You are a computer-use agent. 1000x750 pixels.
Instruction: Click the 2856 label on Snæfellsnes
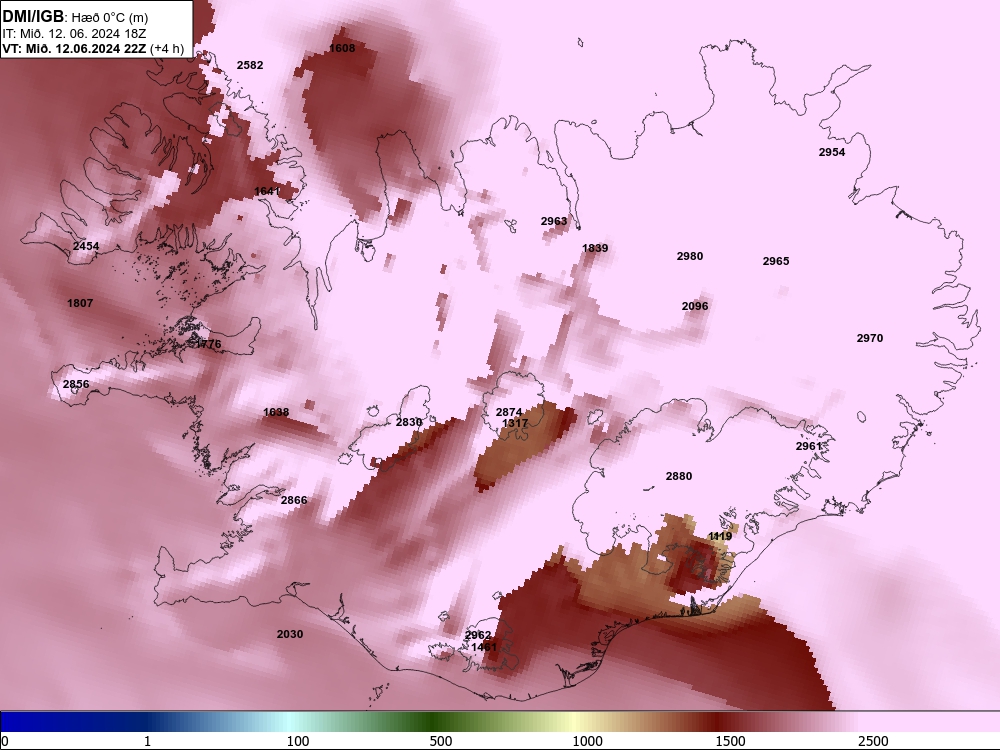[76, 384]
